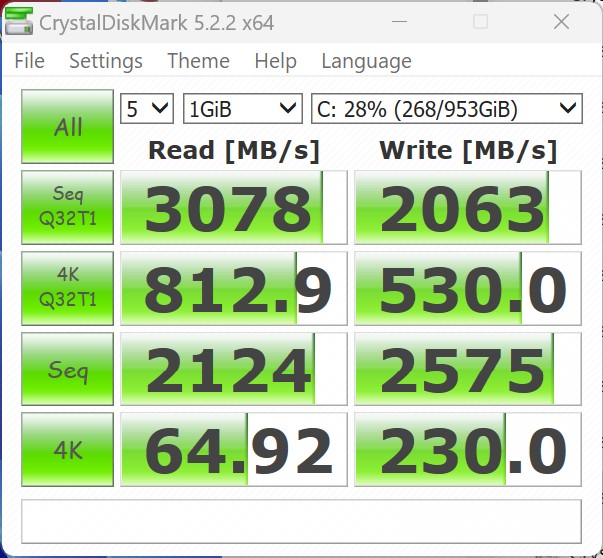This screenshot has width=603, height=558.
Task: Click the Read [MB/s] column header
Action: (234, 150)
